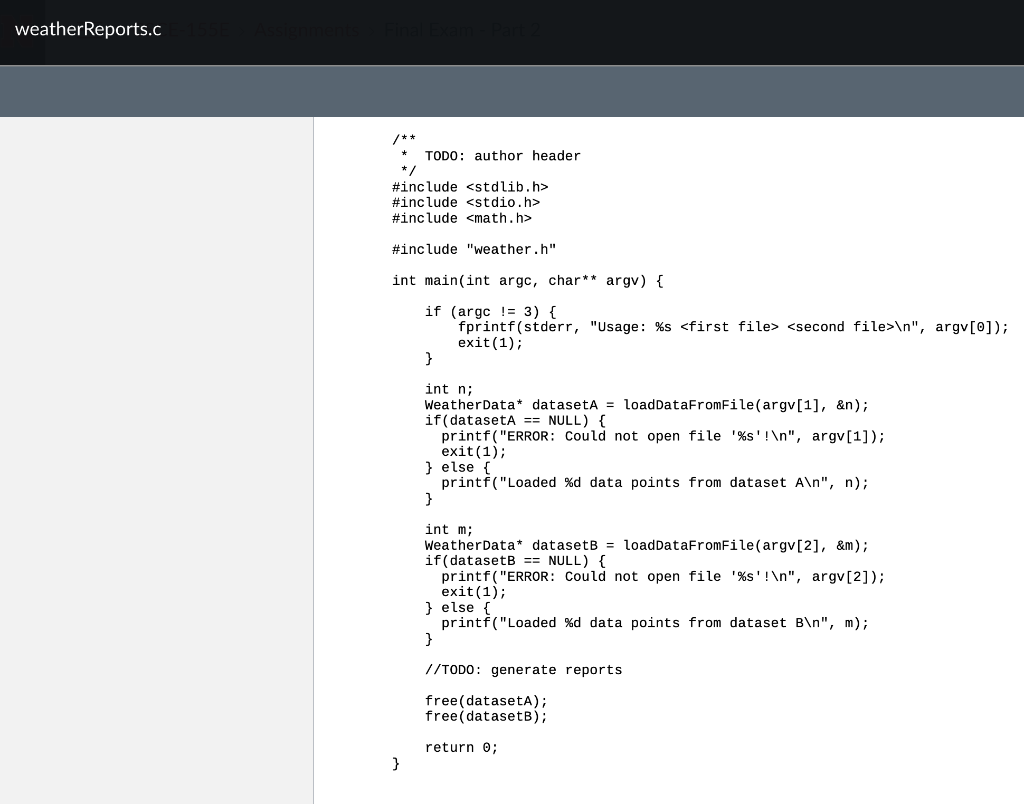Image resolution: width=1024 pixels, height=804 pixels.
Task: Click the free(datasetA) statement
Action: [x=486, y=701]
